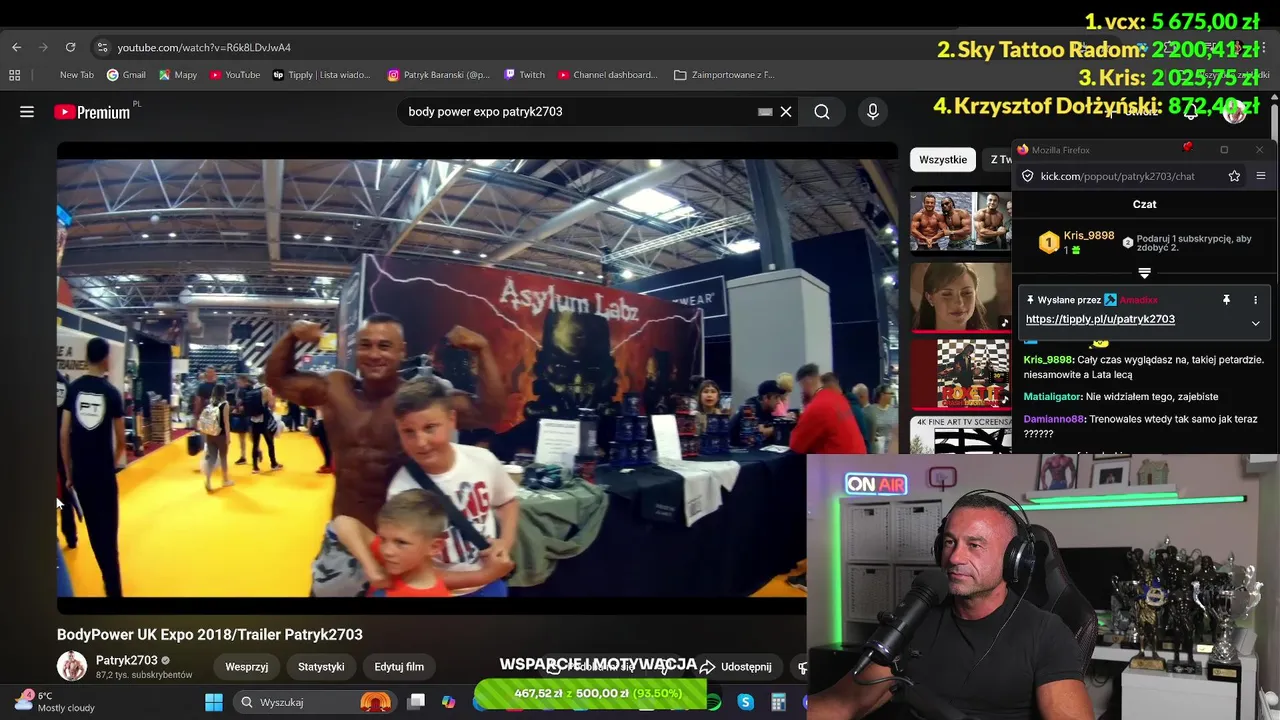Select the Wszystkie filter chip
The image size is (1280, 720).
(x=943, y=159)
